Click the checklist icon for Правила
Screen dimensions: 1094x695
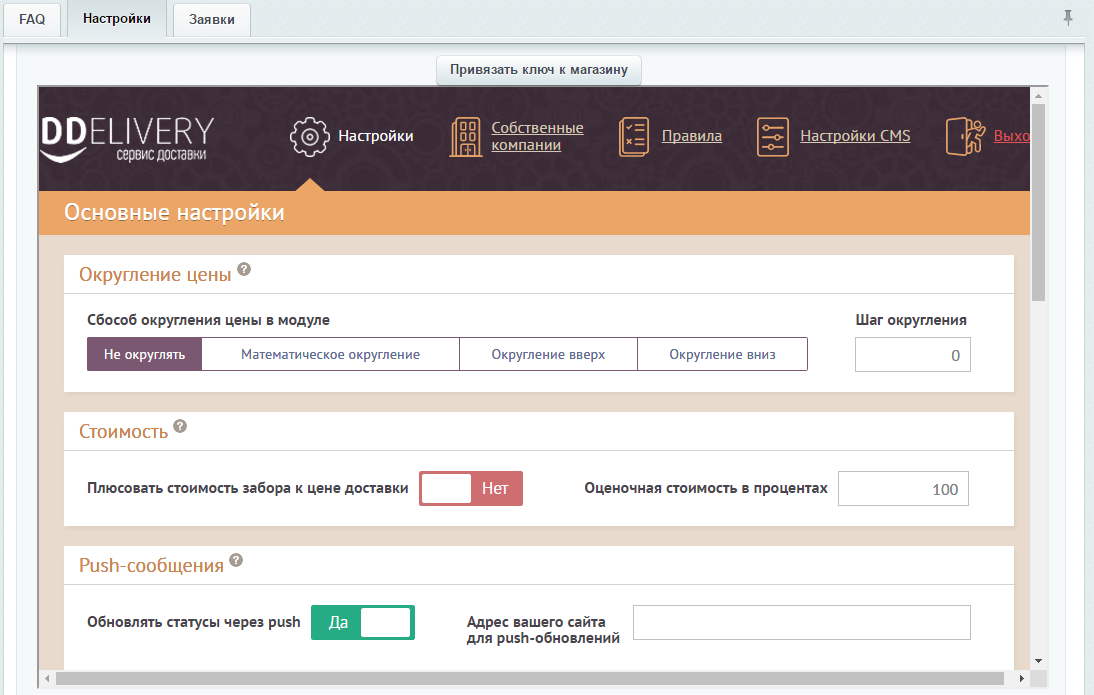634,137
